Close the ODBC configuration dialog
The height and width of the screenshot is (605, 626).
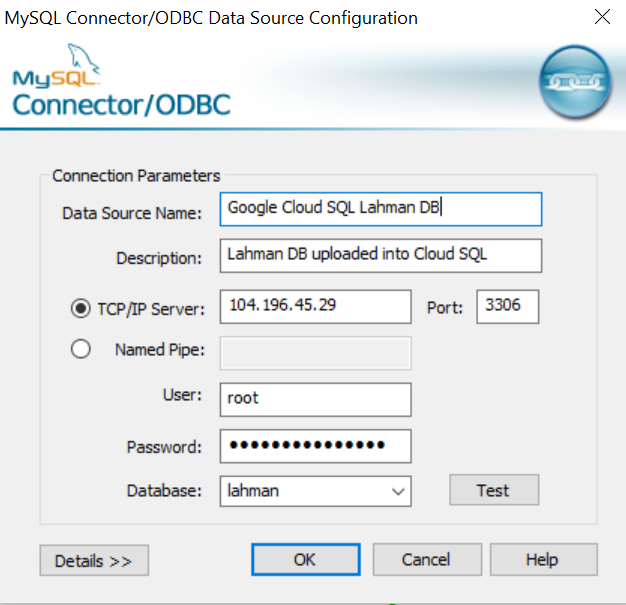pos(602,17)
